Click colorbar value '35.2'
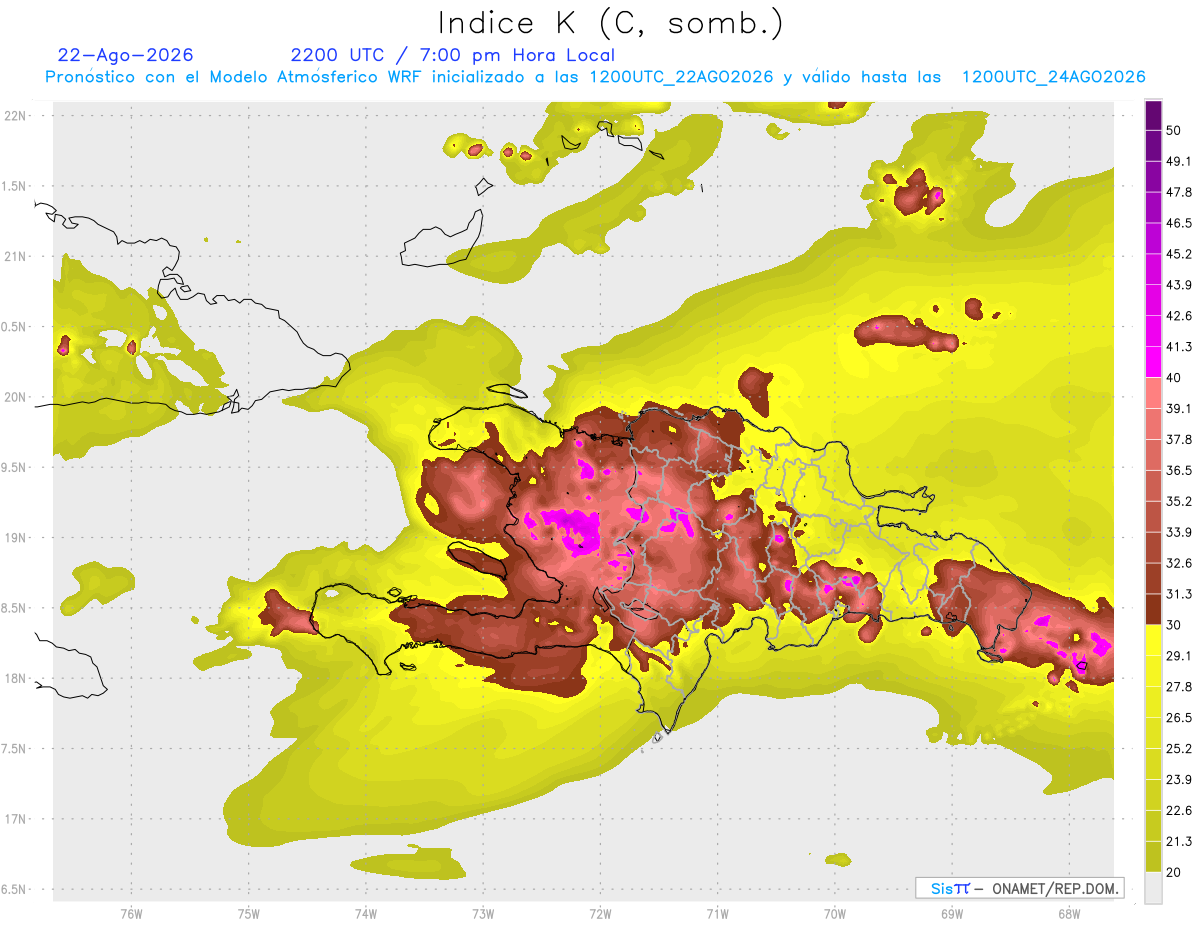Image resolution: width=1200 pixels, height=927 pixels. click(1178, 501)
